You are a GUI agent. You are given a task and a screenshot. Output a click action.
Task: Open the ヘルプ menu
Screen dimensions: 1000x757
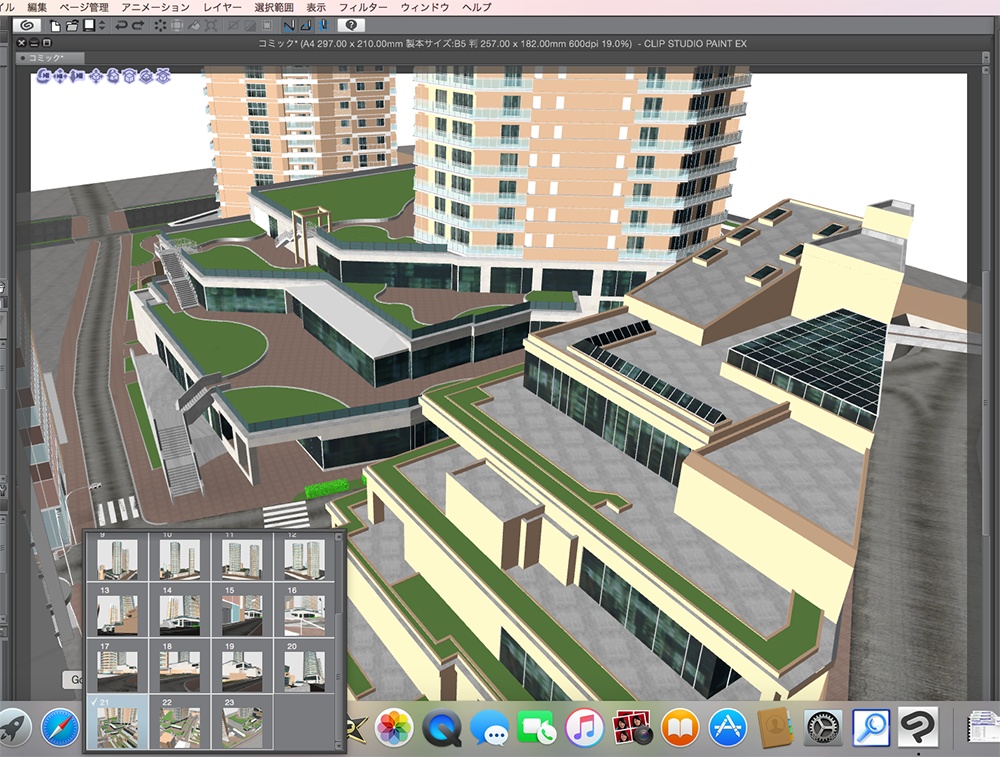click(x=476, y=7)
